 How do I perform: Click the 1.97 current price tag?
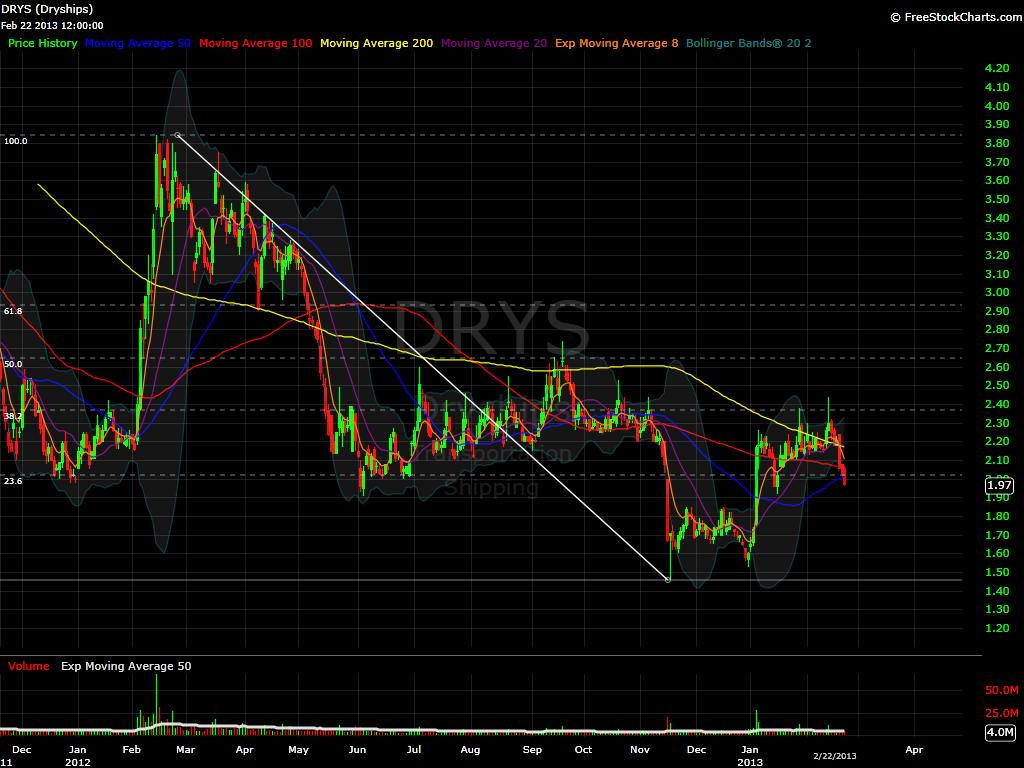997,484
